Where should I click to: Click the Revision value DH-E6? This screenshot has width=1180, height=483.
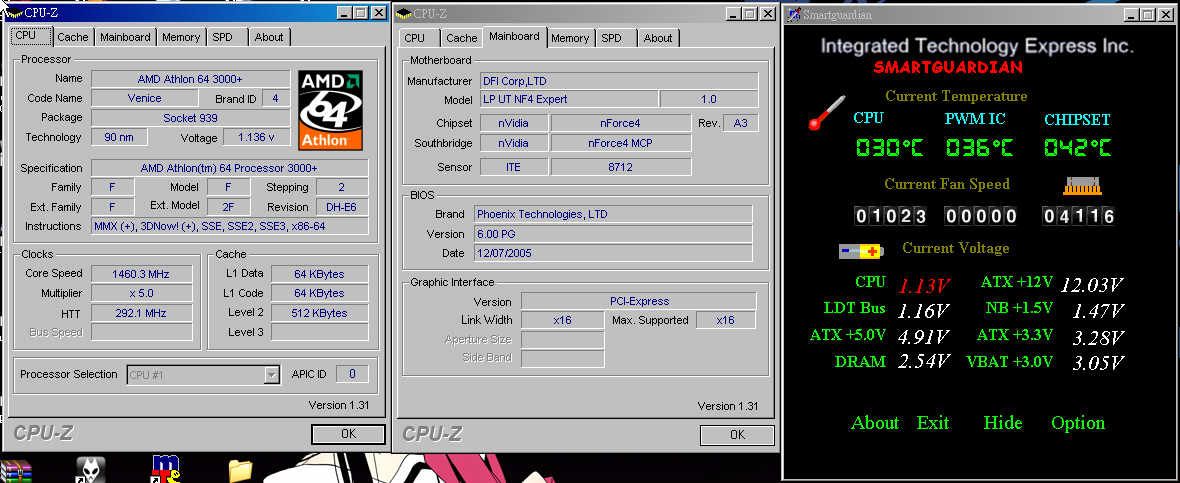tap(342, 207)
